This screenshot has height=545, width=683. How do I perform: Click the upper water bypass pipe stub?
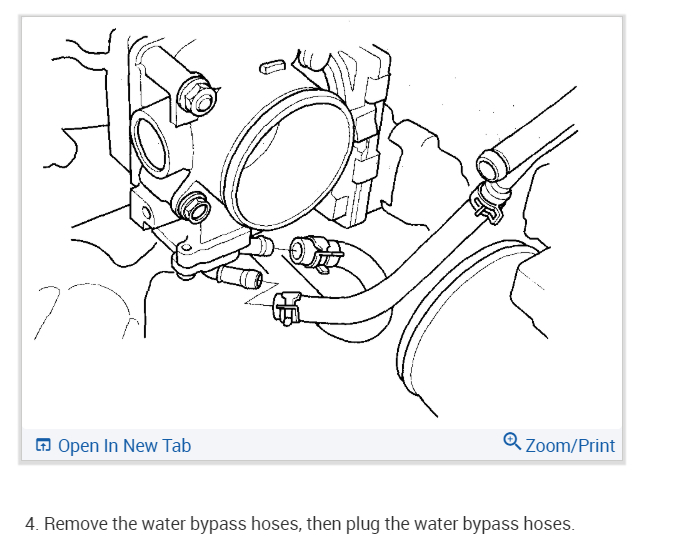click(x=260, y=246)
